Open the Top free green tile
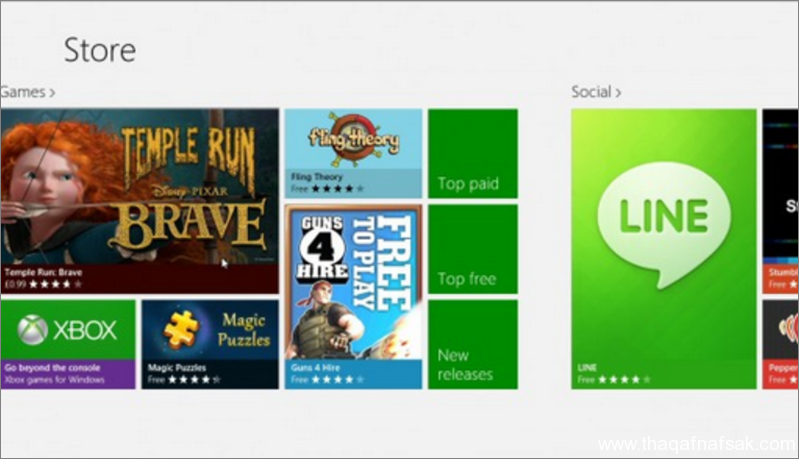 [x=473, y=249]
